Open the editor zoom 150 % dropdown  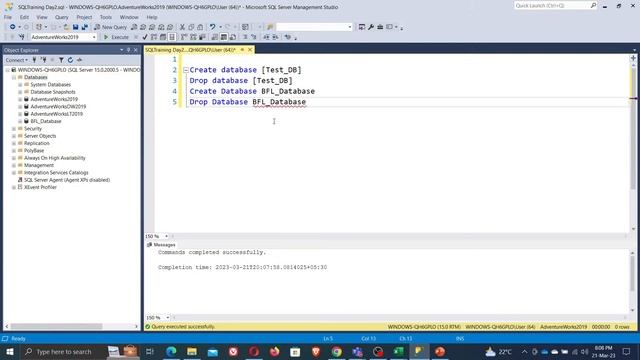pyautogui.click(x=166, y=236)
